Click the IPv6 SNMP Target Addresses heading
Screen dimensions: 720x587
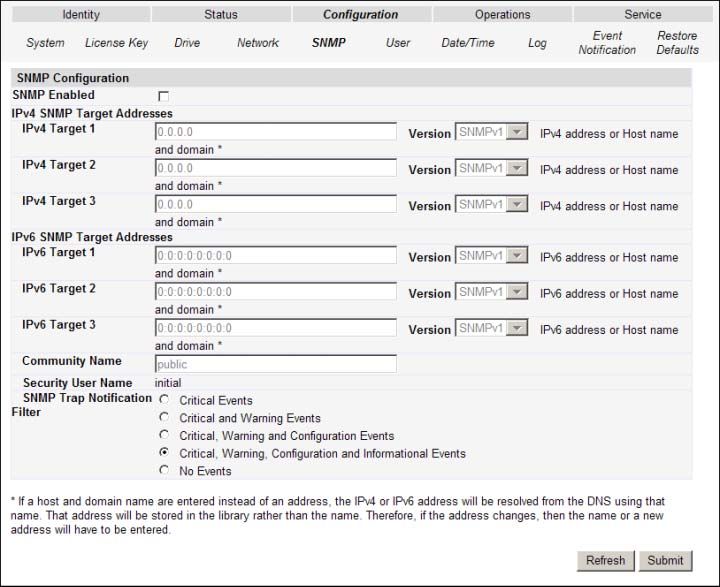click(x=92, y=237)
